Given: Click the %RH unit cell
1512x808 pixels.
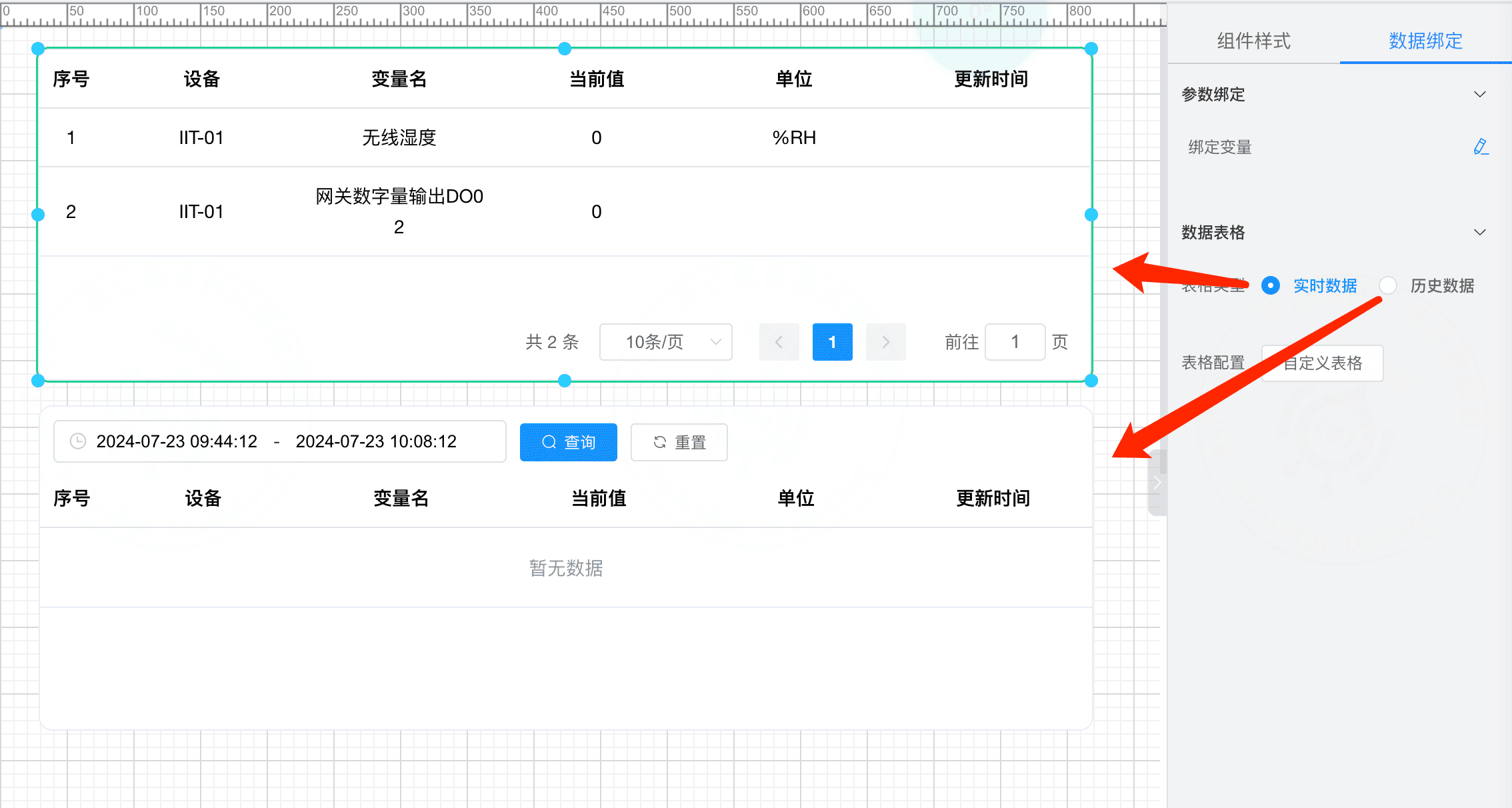Looking at the screenshot, I should click(x=794, y=138).
